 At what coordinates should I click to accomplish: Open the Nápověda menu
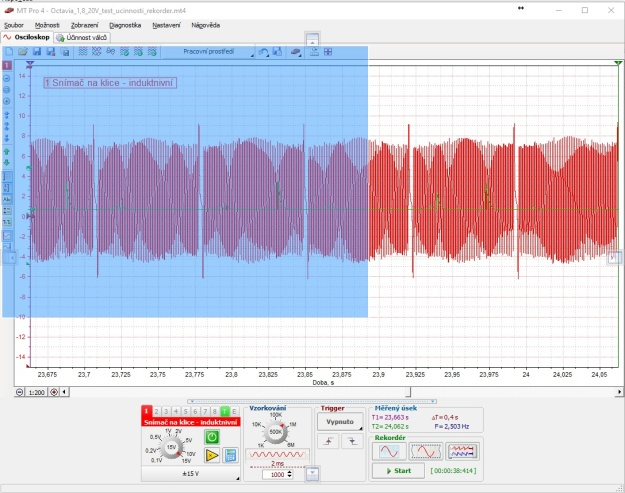point(206,25)
